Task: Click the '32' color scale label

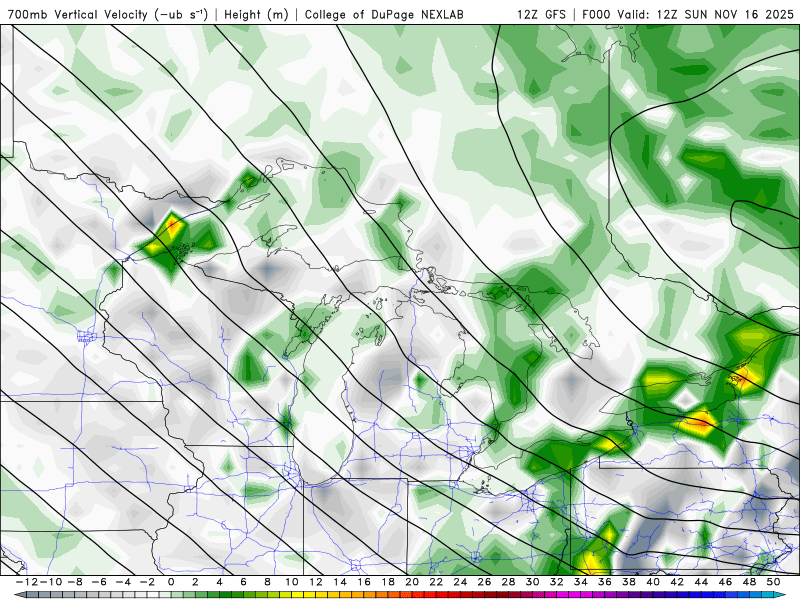Action: pos(557,582)
